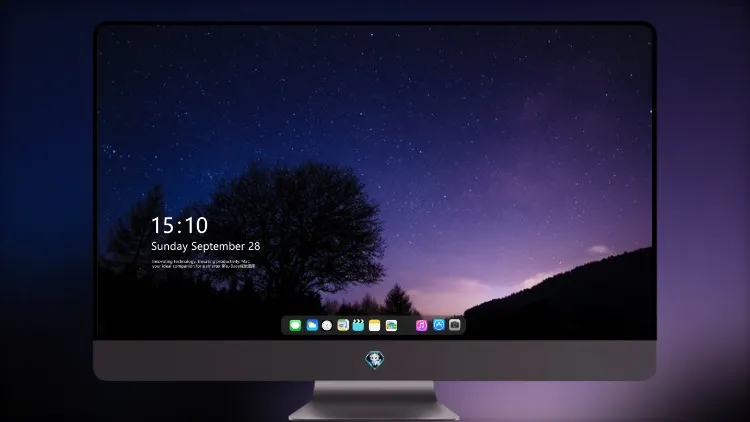Open the Clock app in the dock
This screenshot has height=422, width=750.
pos(327,325)
